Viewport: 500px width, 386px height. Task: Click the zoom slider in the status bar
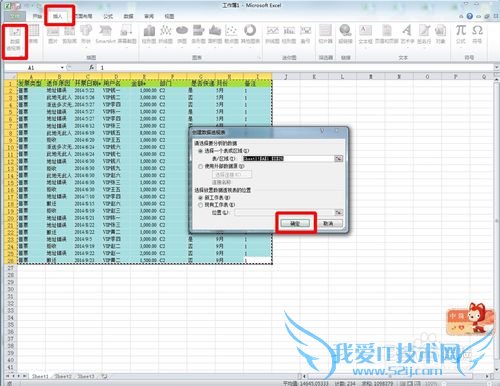(x=465, y=383)
